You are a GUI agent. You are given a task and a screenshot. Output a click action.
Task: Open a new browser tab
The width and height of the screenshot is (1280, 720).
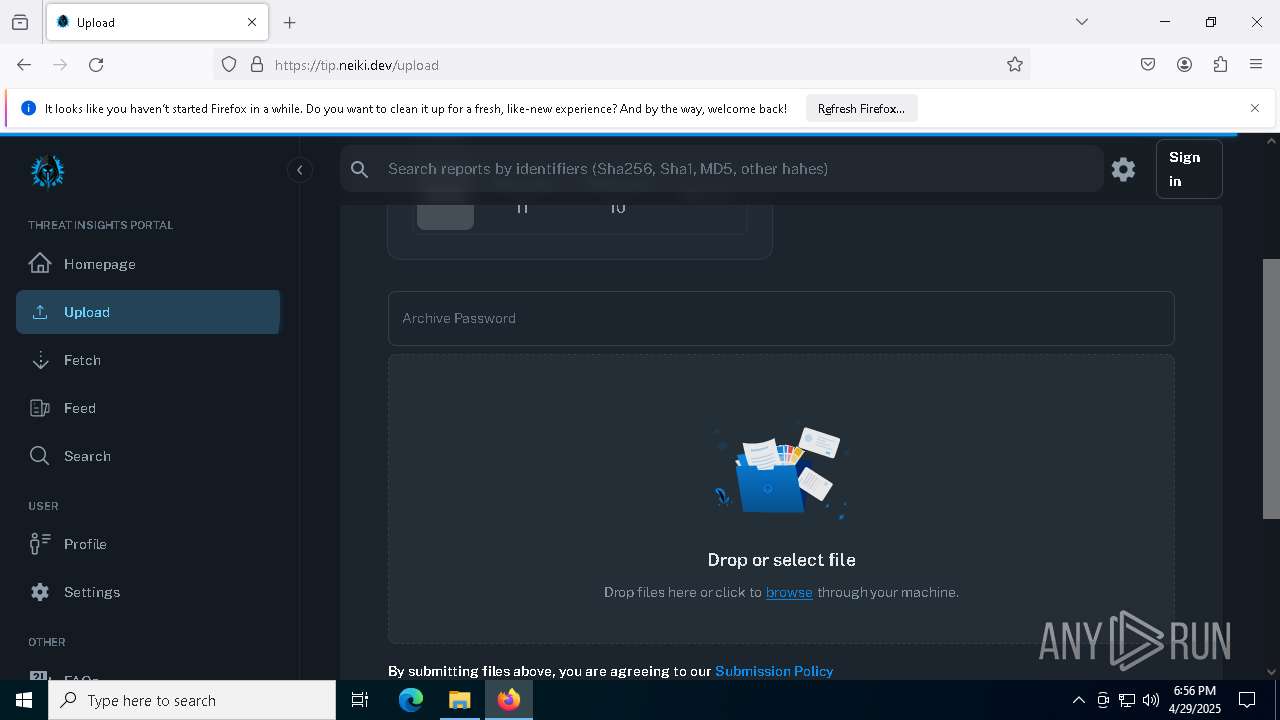click(x=290, y=22)
